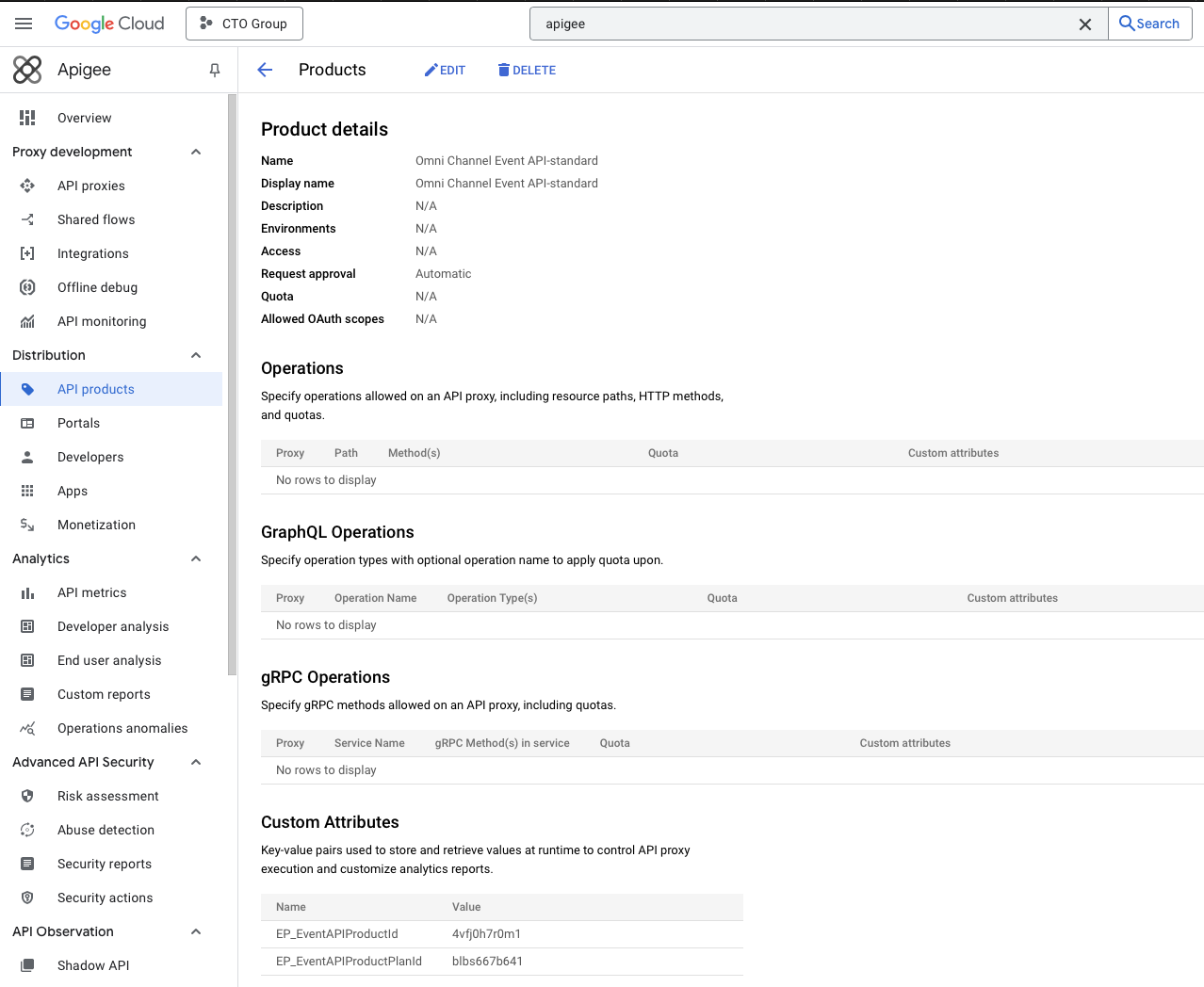Pin the Apigee navigation menu

(214, 70)
